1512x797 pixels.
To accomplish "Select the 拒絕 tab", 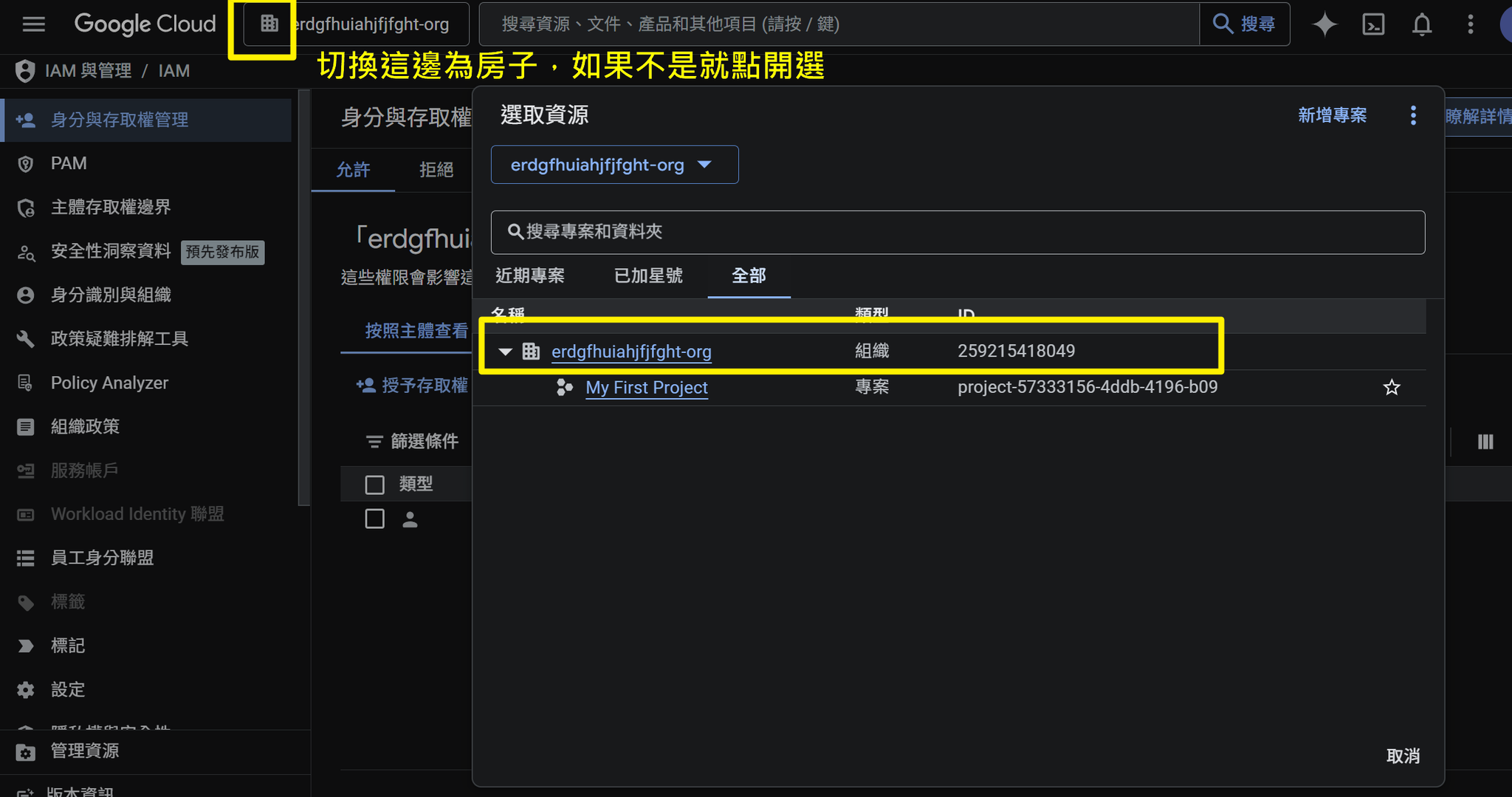I will point(436,170).
